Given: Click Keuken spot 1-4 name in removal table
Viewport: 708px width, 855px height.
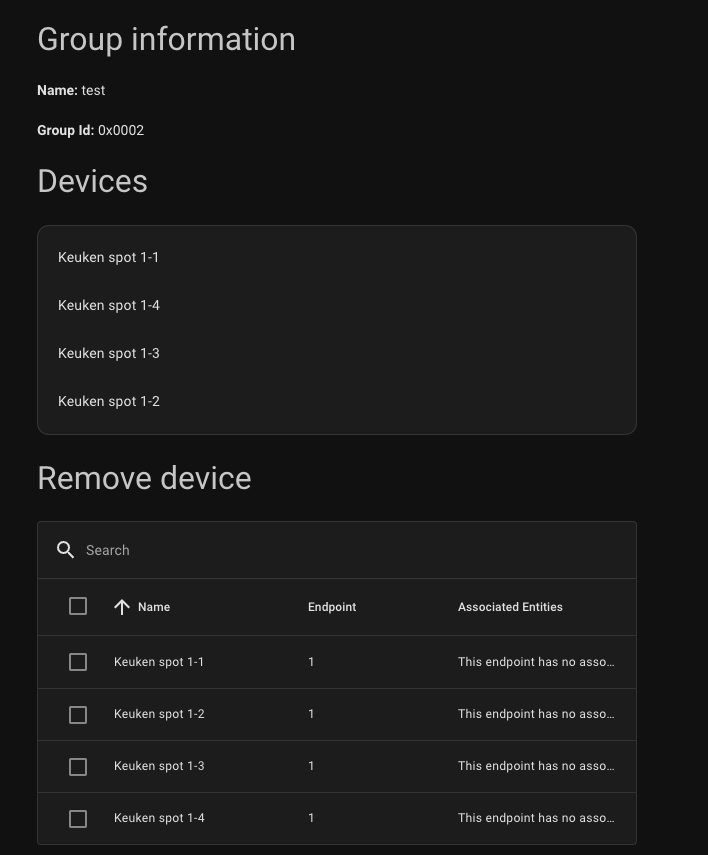Looking at the screenshot, I should coord(159,818).
